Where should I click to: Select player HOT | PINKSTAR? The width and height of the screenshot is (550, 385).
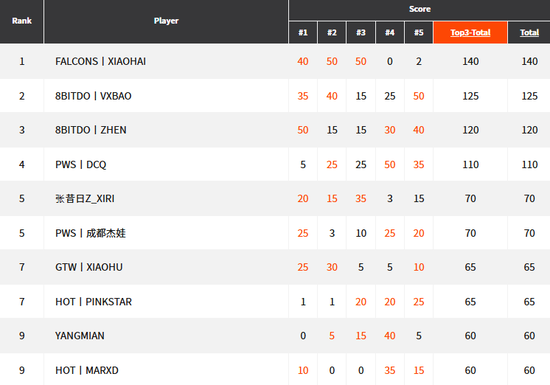coord(93,302)
